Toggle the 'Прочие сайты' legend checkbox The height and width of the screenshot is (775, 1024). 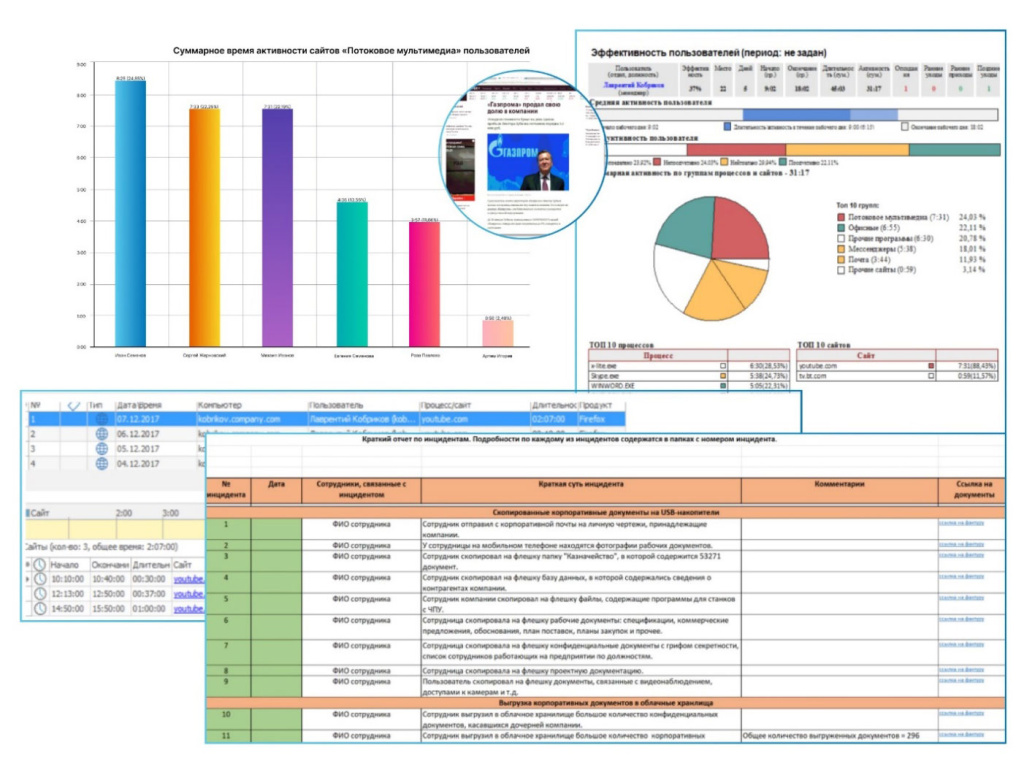[841, 269]
